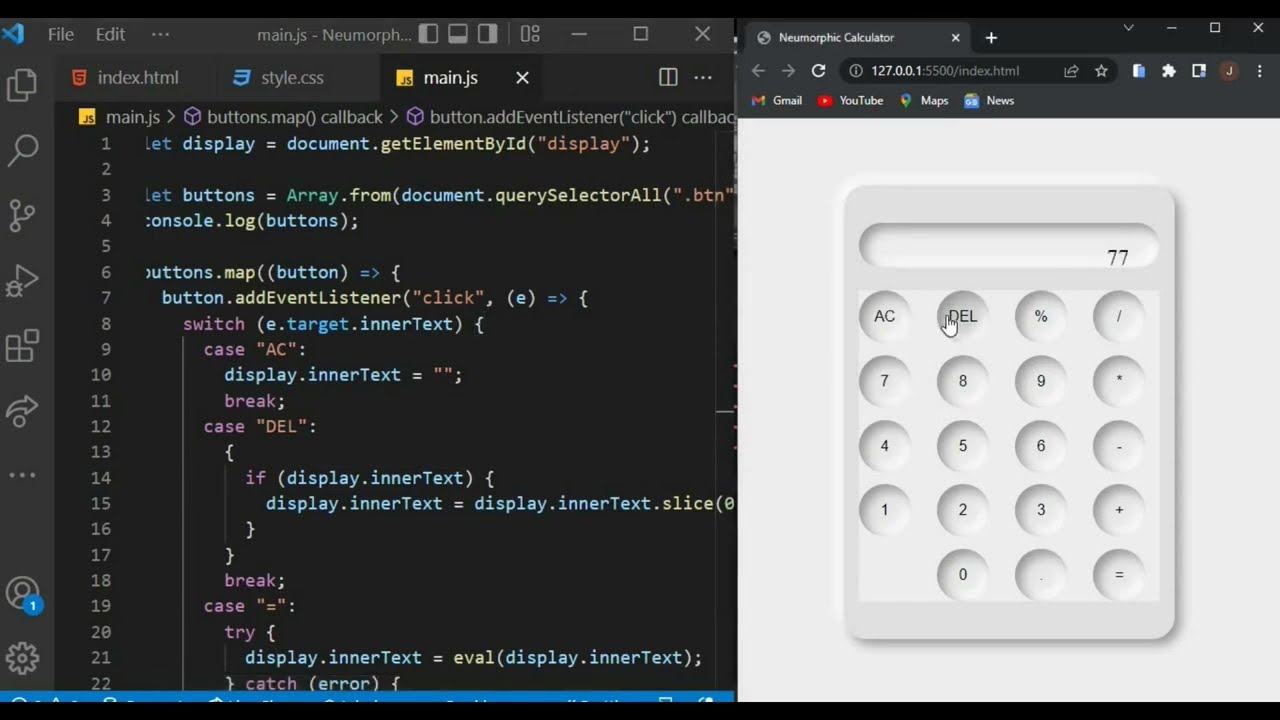
Task: Bookmark this tab with star icon
Action: pos(1101,71)
